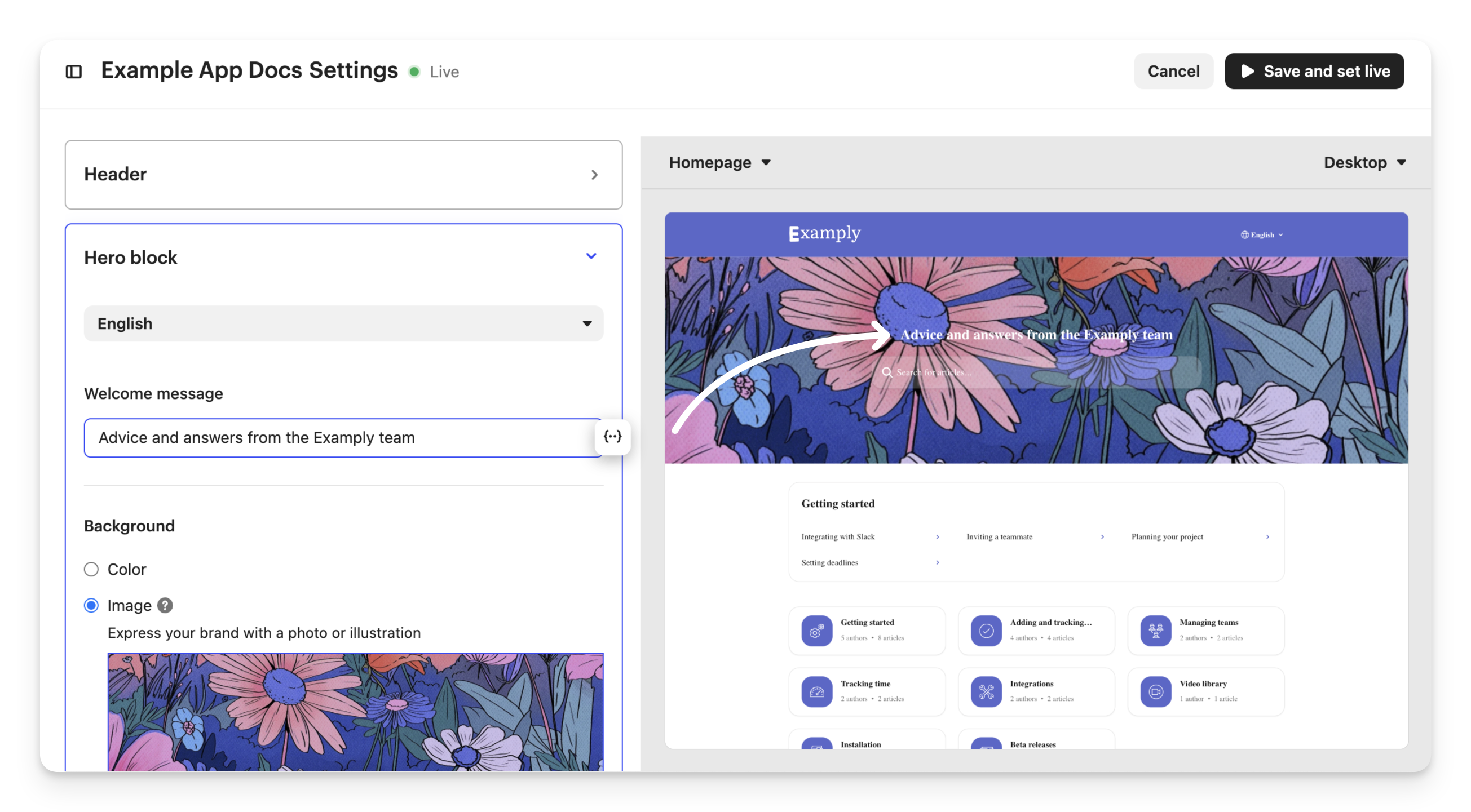Select the Image background radio button
Viewport: 1471px width, 812px height.
coord(91,605)
